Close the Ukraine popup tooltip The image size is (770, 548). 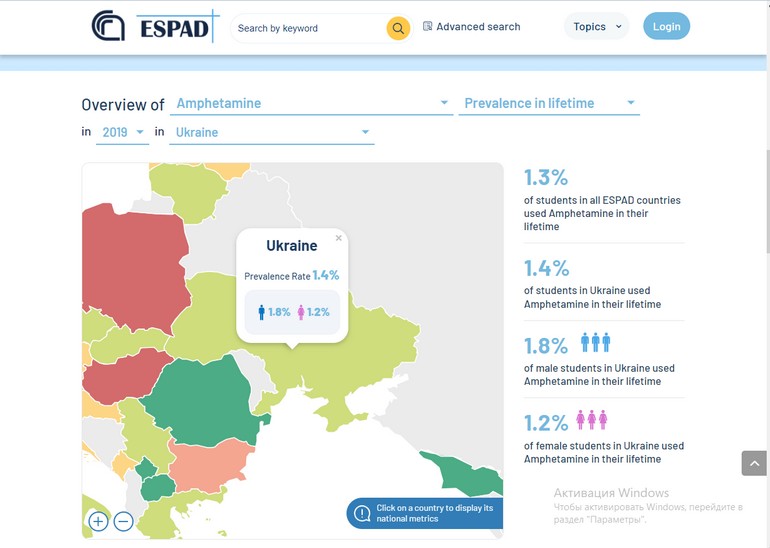(339, 238)
